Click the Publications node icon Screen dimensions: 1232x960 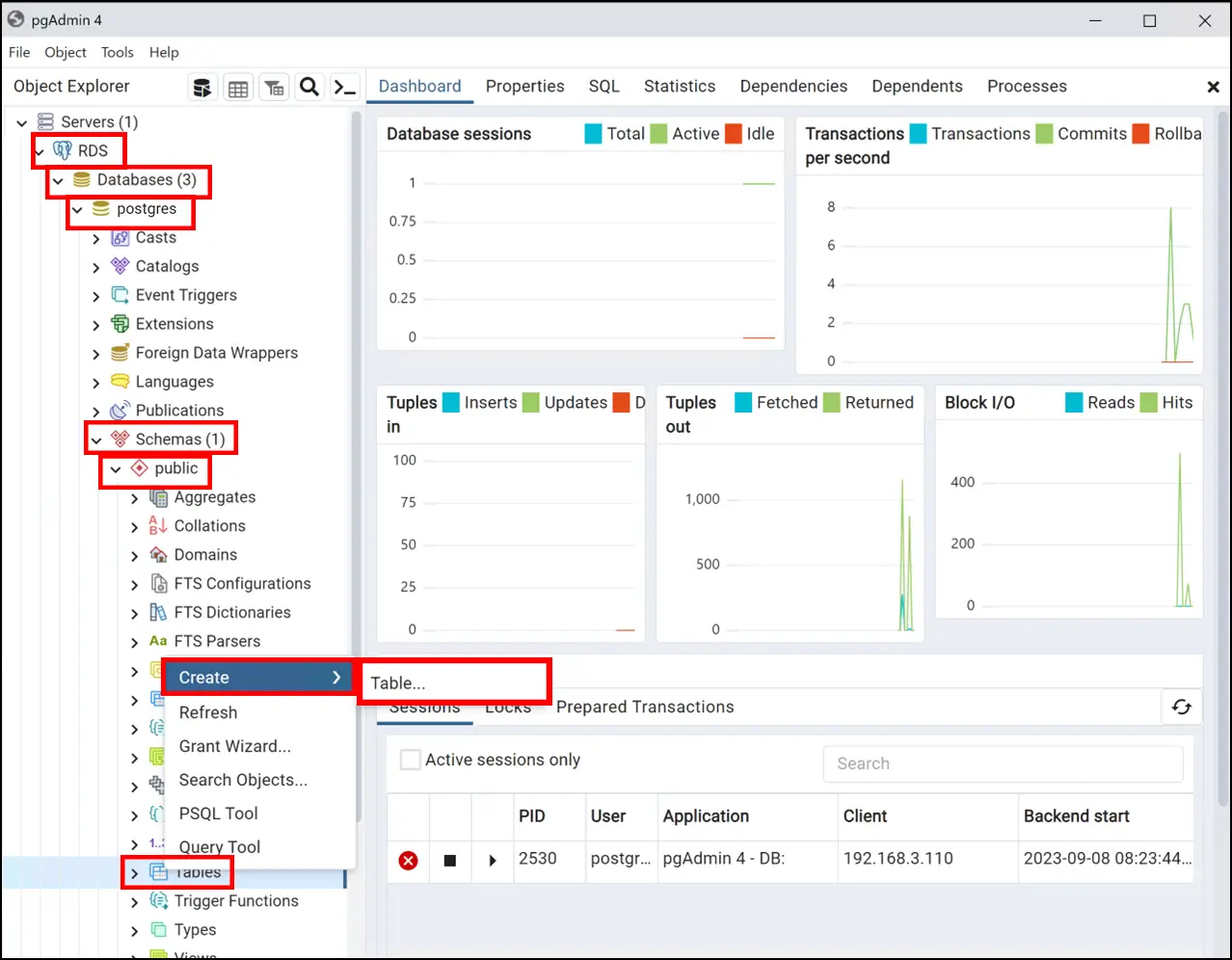click(x=121, y=411)
